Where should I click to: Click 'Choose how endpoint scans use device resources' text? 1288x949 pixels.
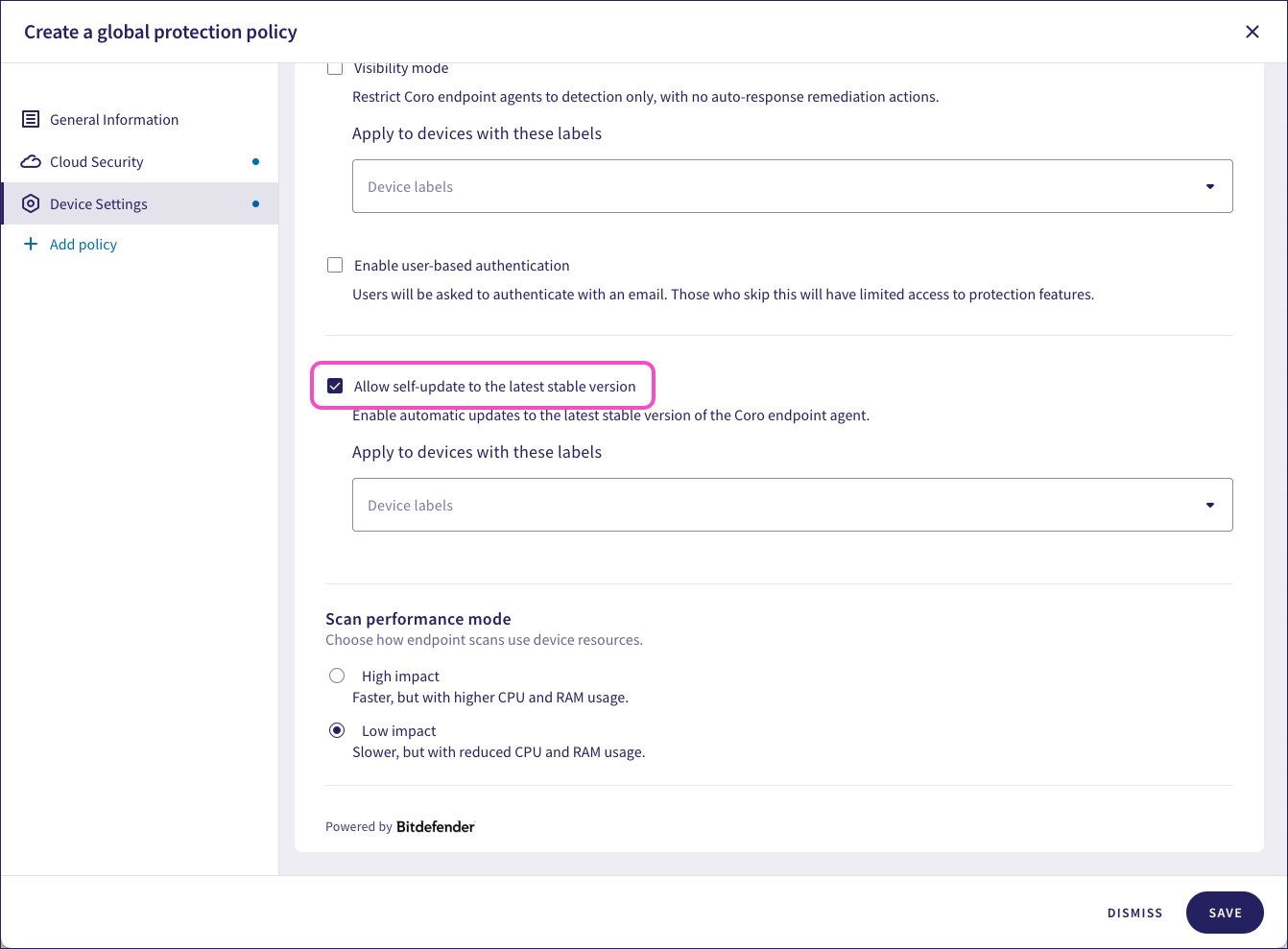[484, 640]
